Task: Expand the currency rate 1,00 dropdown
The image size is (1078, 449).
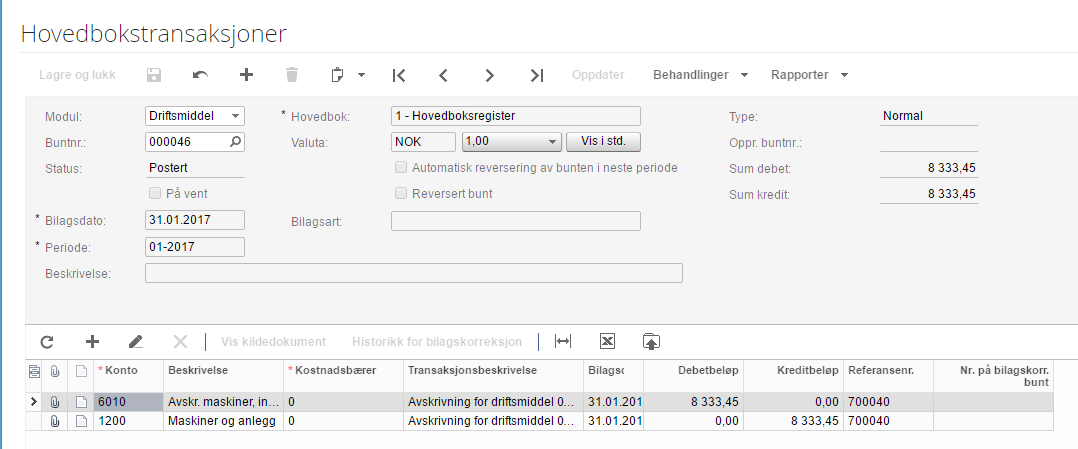Action: pos(552,142)
